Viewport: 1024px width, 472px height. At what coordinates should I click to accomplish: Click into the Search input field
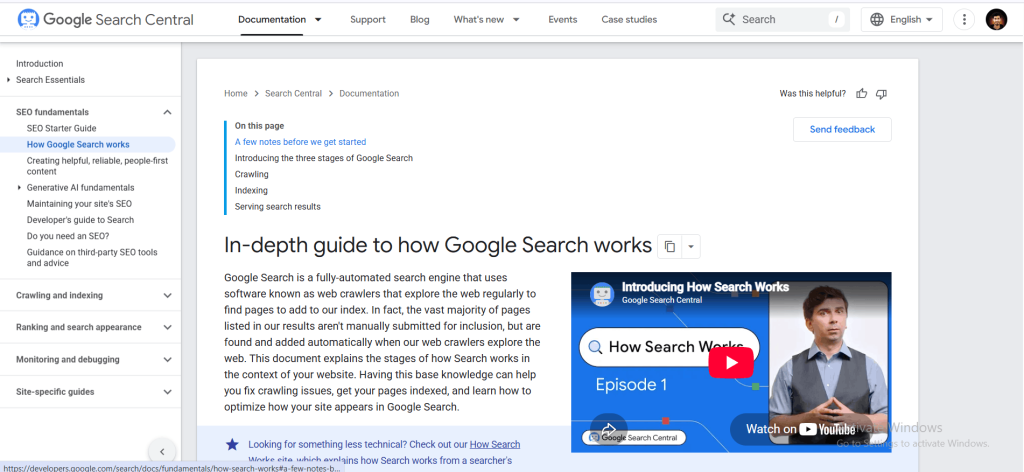(x=783, y=20)
